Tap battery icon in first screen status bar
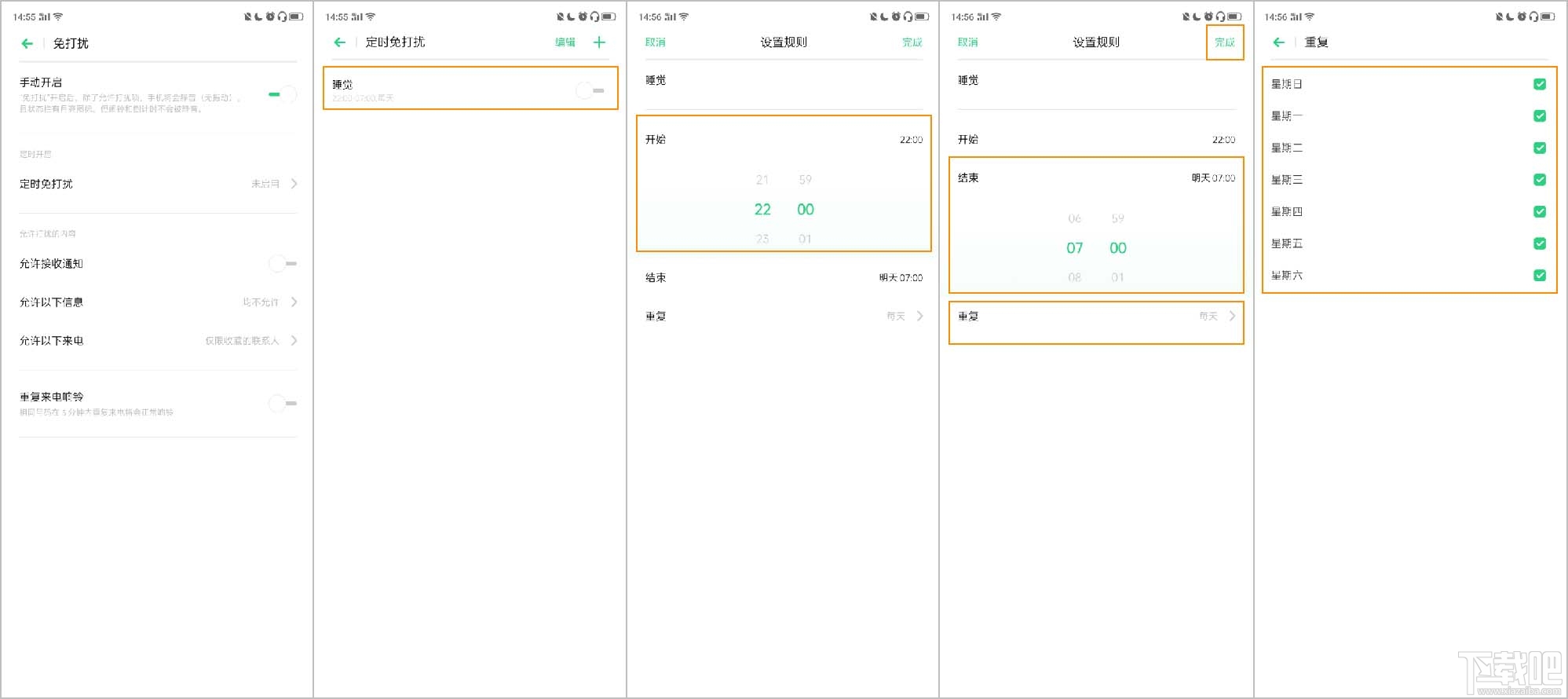The height and width of the screenshot is (699, 1568). pyautogui.click(x=296, y=16)
